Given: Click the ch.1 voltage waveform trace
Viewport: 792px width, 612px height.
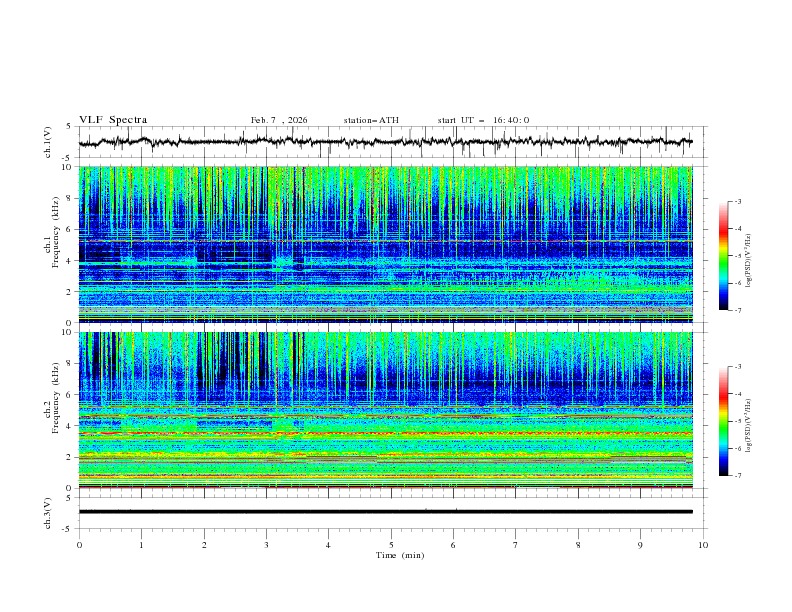Looking at the screenshot, I should click(x=385, y=142).
